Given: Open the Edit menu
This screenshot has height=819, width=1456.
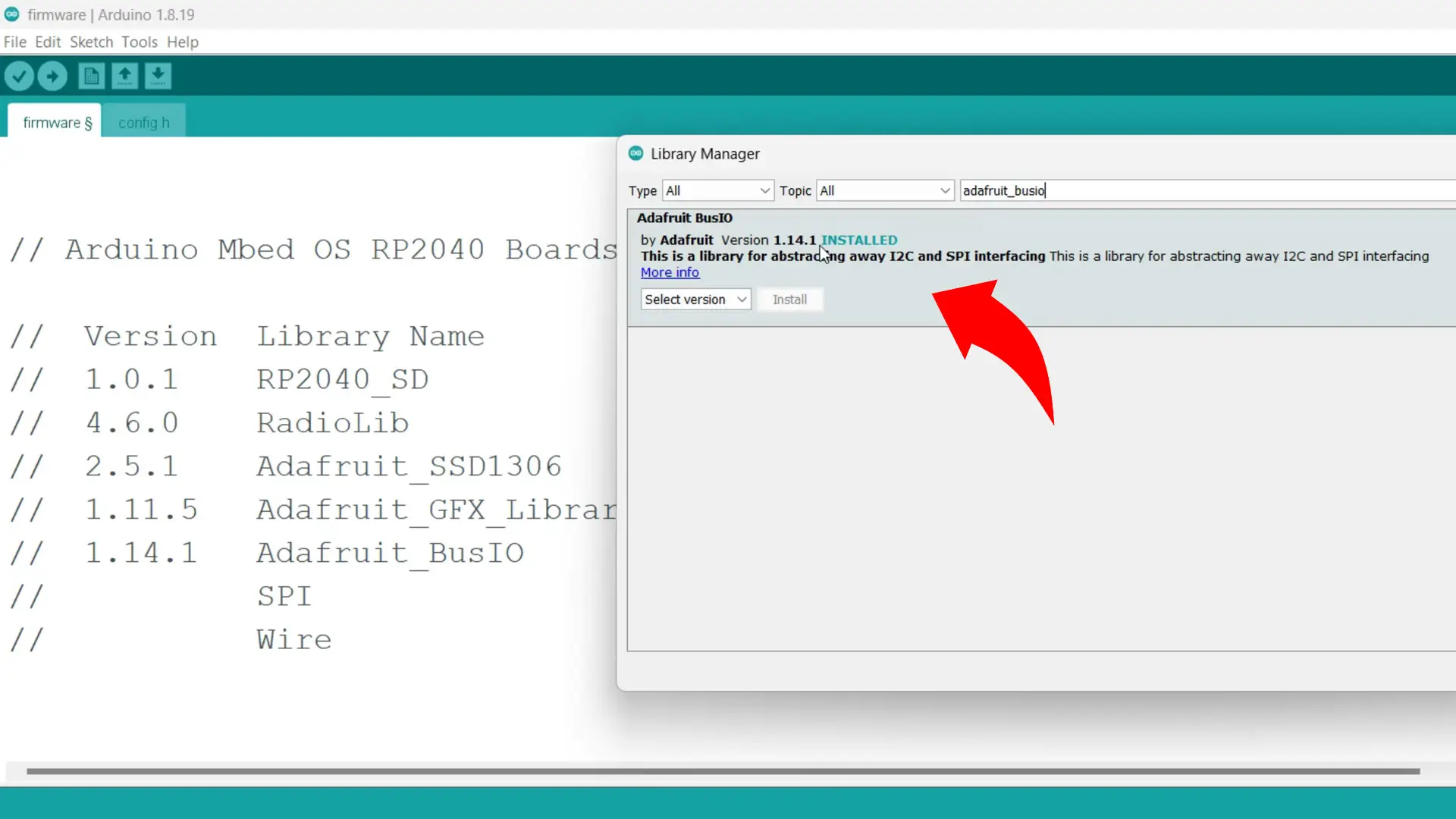Looking at the screenshot, I should 48,42.
